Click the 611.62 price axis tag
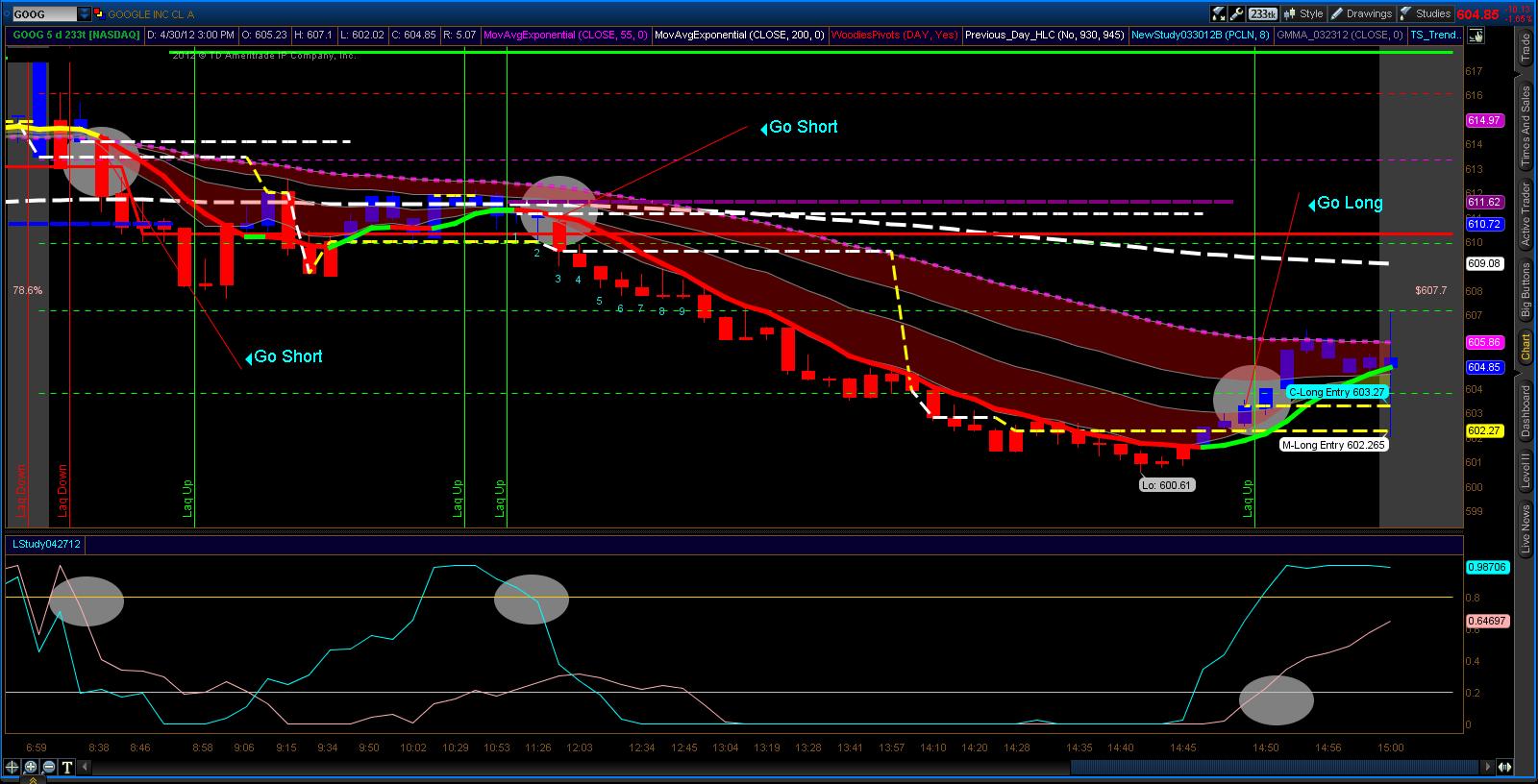This screenshot has width=1538, height=784. click(x=1484, y=203)
